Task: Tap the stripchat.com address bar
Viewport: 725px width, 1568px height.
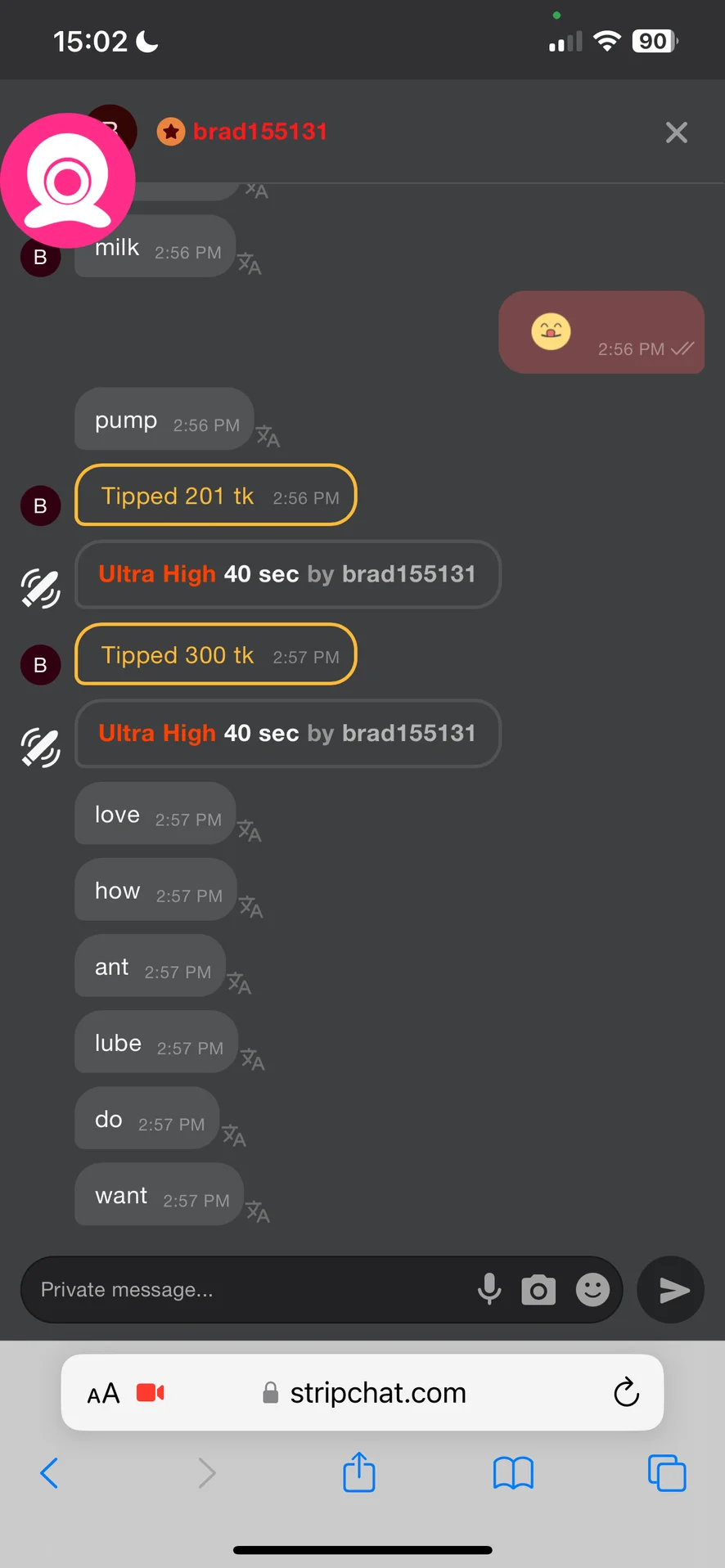Action: click(x=378, y=1392)
